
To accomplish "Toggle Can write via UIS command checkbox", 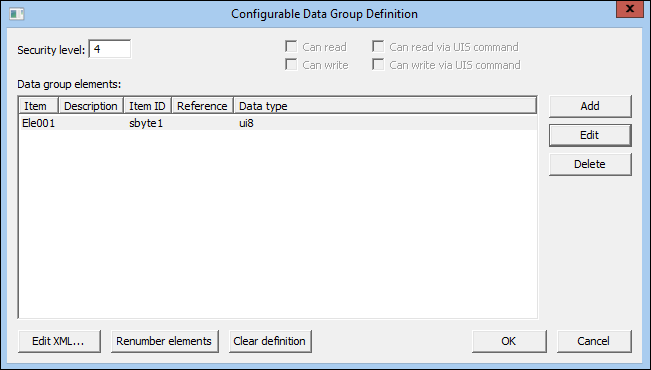I will [x=378, y=65].
